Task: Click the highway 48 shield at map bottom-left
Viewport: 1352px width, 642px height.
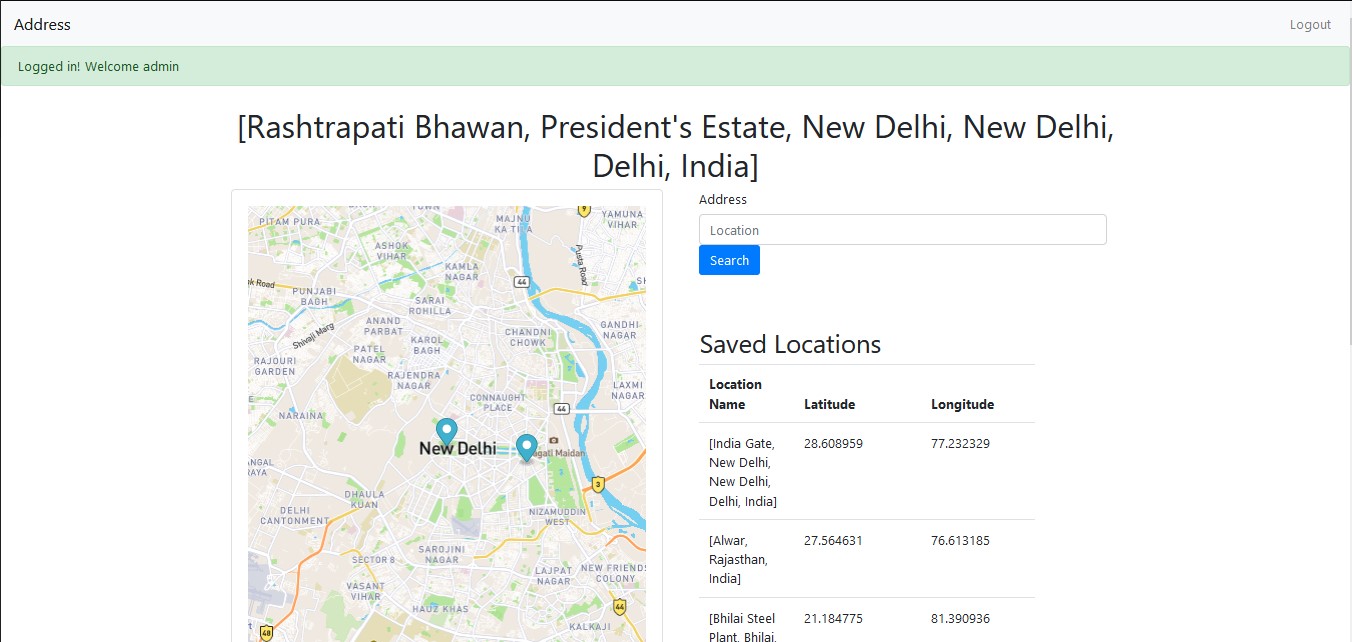Action: coord(267,633)
